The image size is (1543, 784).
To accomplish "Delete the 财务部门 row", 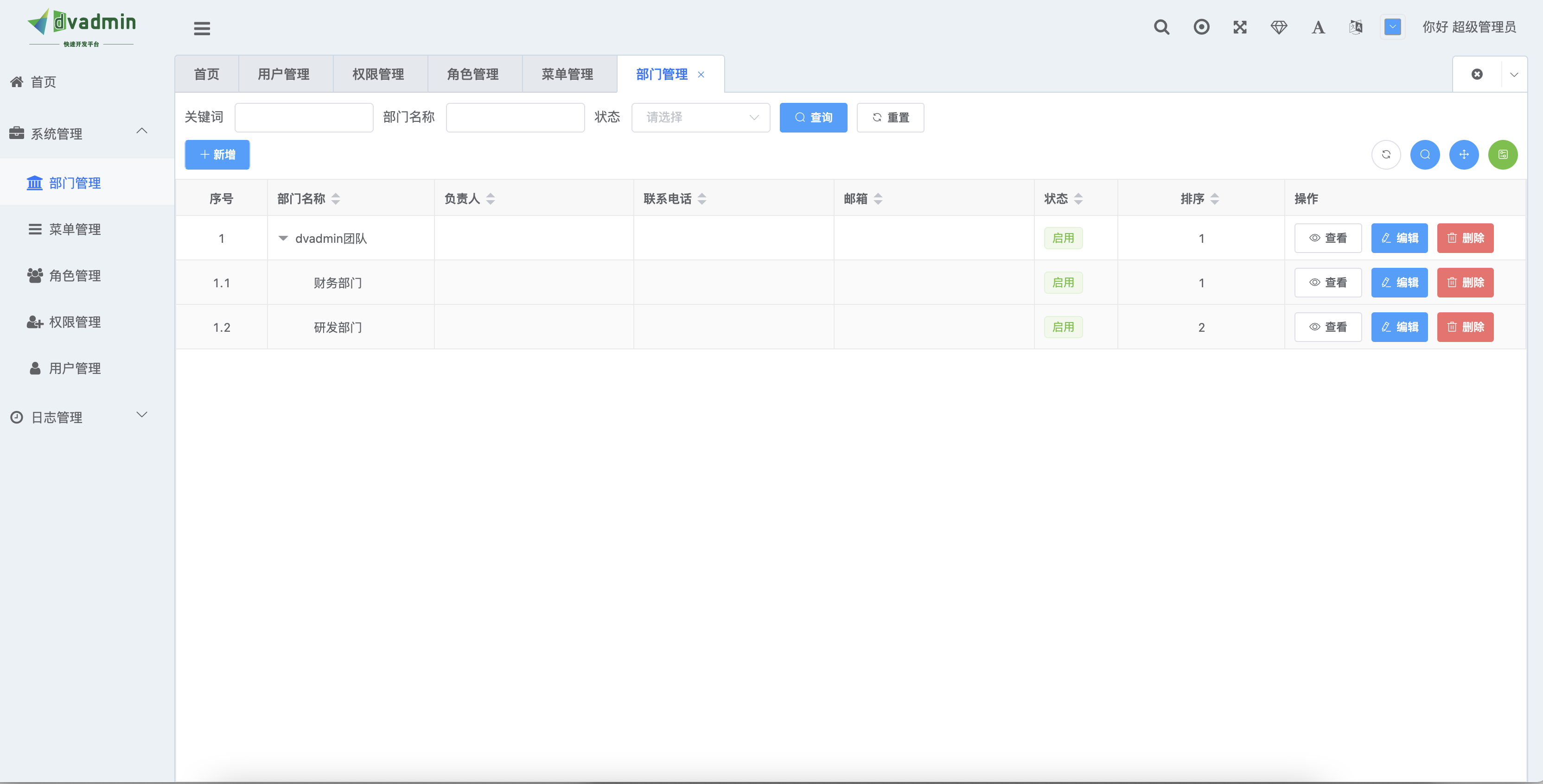I will [x=1465, y=283].
